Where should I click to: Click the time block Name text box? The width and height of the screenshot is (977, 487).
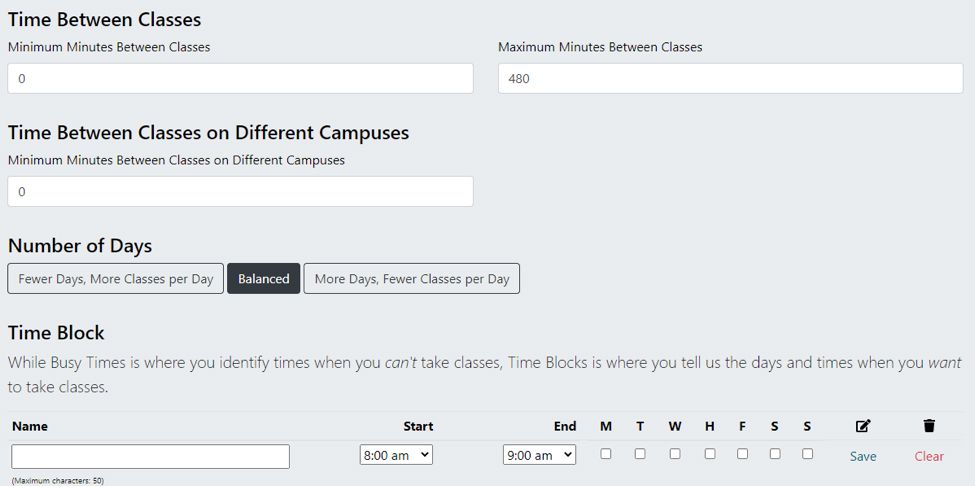click(x=151, y=457)
